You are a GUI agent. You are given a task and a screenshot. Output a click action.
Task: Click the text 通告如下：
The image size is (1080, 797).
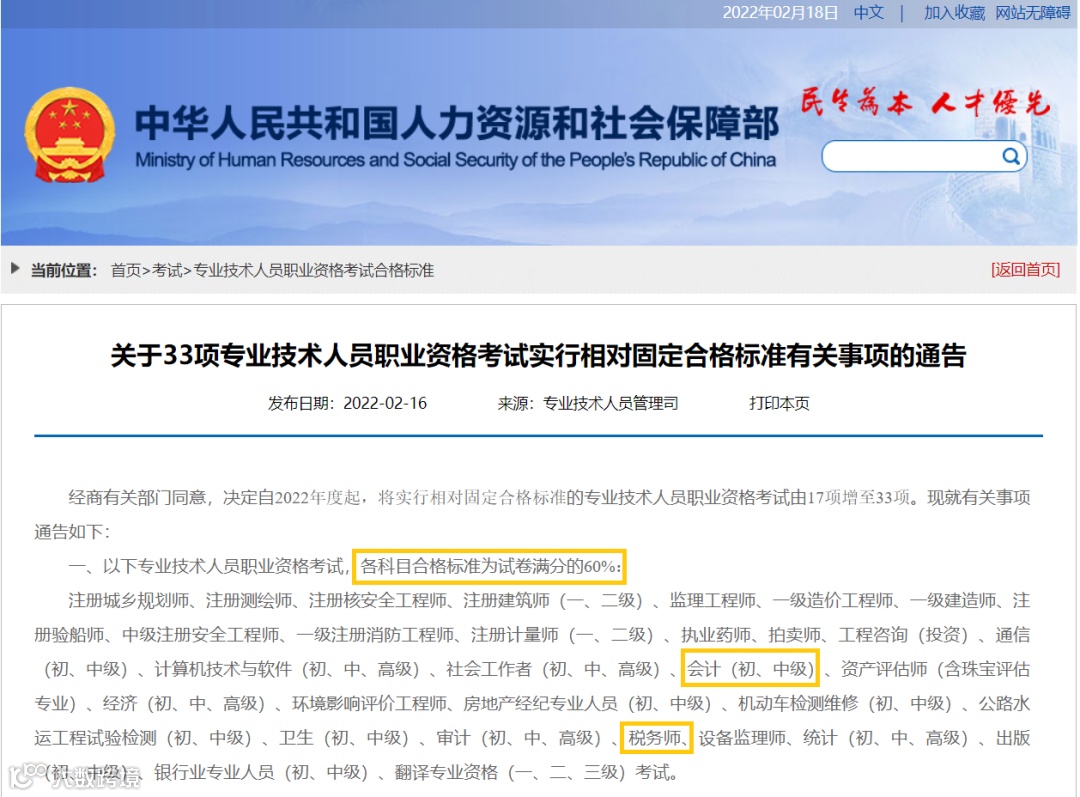click(x=72, y=532)
